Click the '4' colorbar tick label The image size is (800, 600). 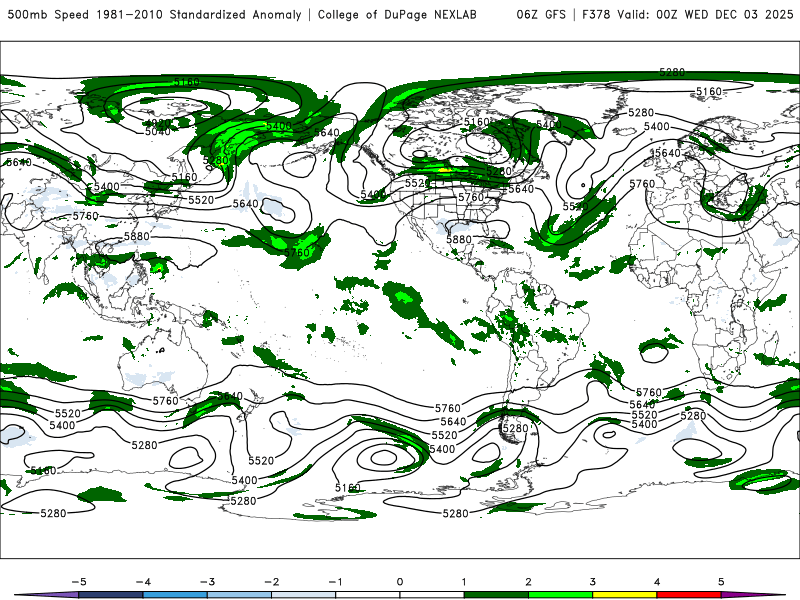point(657,582)
